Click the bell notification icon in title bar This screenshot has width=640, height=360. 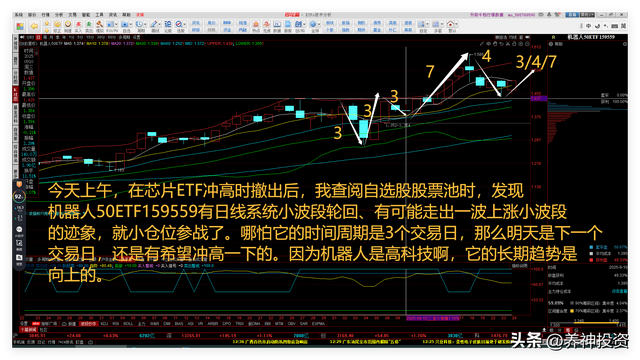549,14
